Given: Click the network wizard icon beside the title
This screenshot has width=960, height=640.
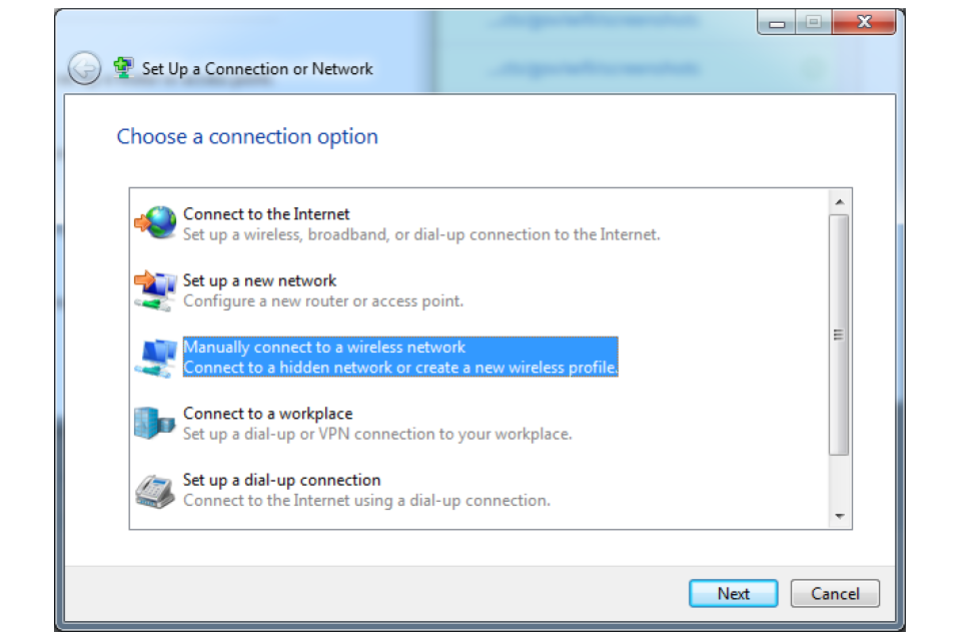Looking at the screenshot, I should [123, 67].
